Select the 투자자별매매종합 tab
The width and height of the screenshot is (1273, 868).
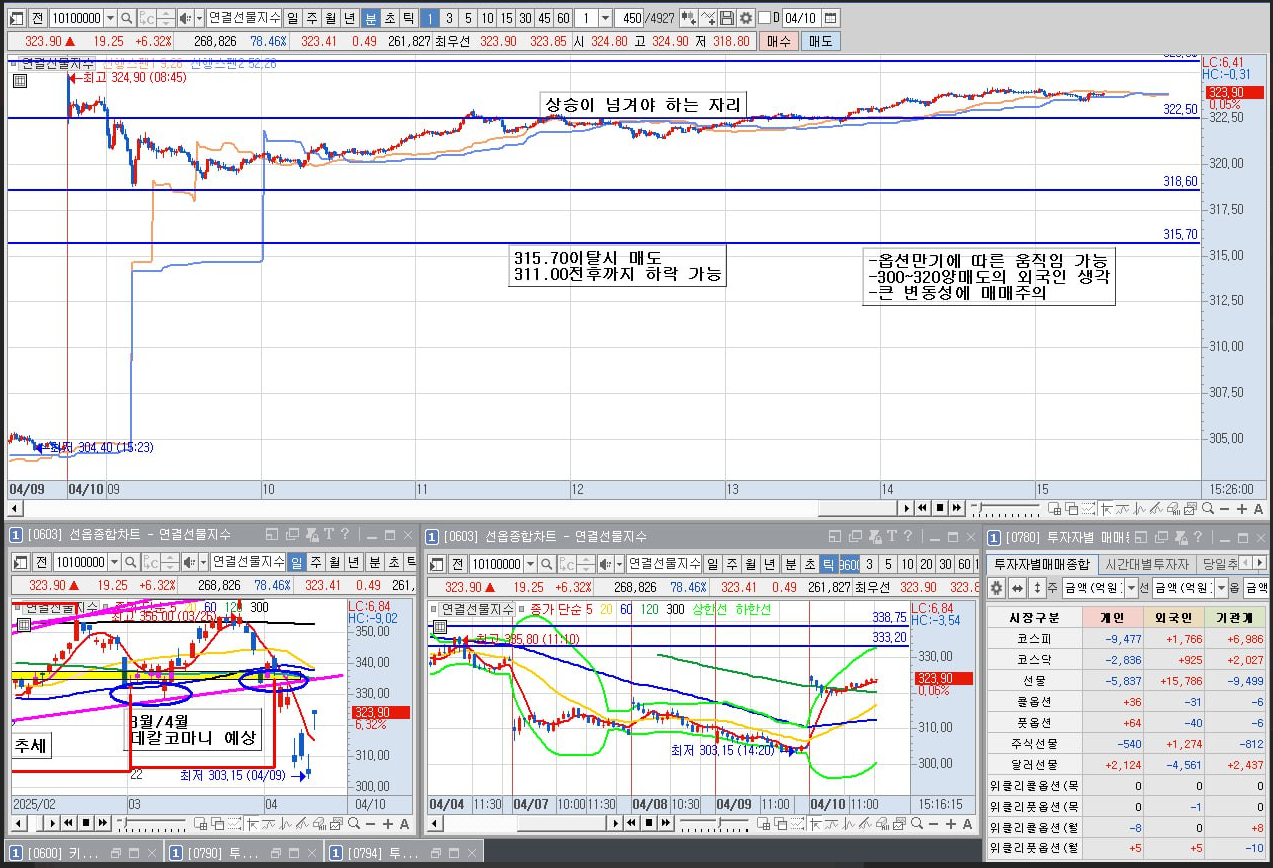(1042, 565)
